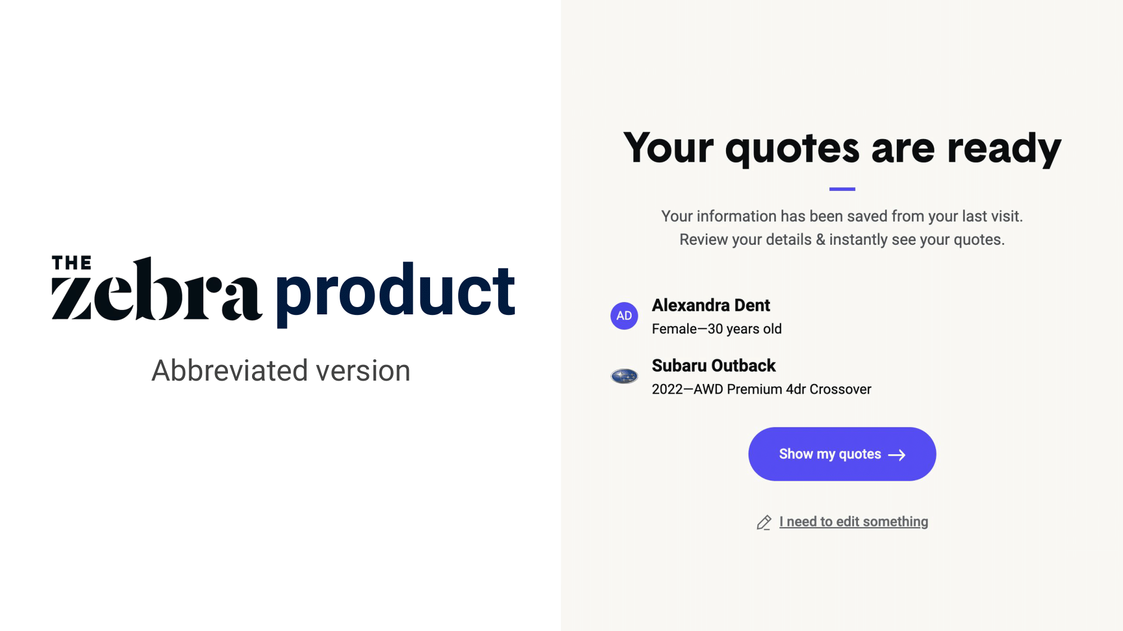
Task: Click the small THE text above zebra
Action: click(71, 263)
